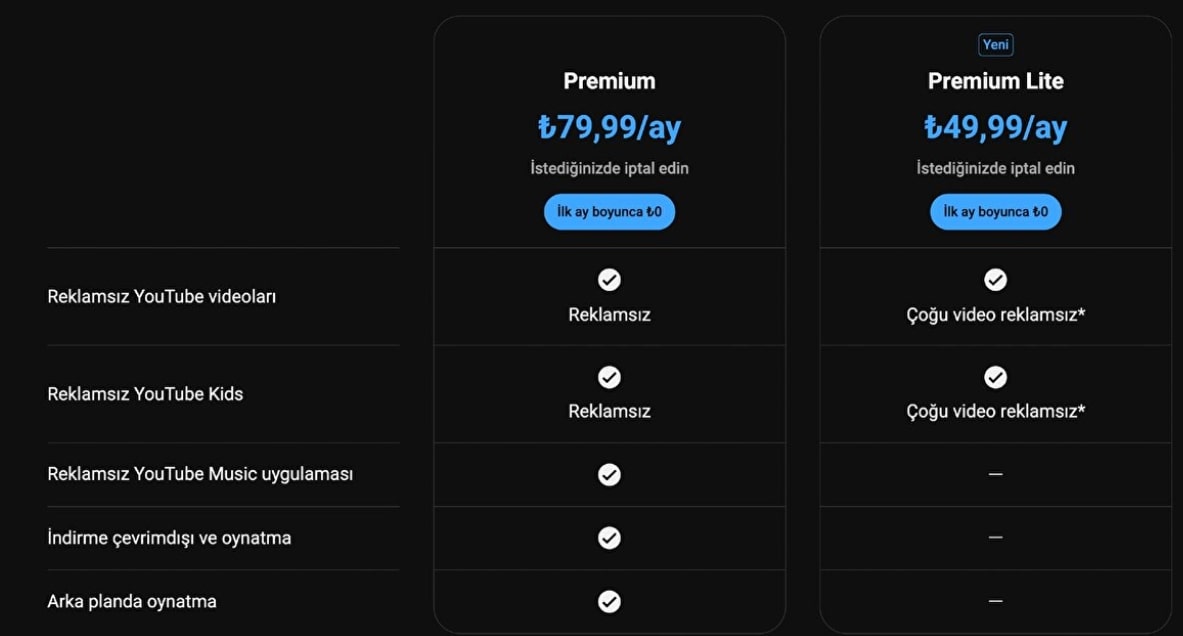Start Premium trial with İlk ay boyunca ₺0
Viewport: 1183px width, 636px height.
[x=609, y=212]
